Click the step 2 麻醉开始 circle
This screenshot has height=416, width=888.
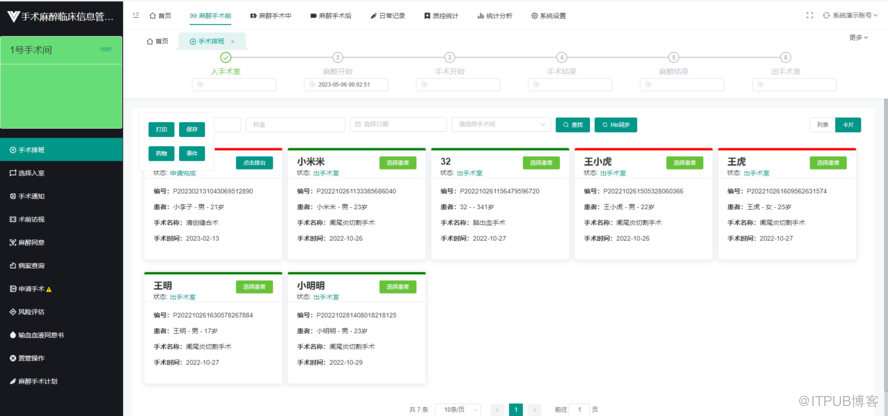[338, 58]
